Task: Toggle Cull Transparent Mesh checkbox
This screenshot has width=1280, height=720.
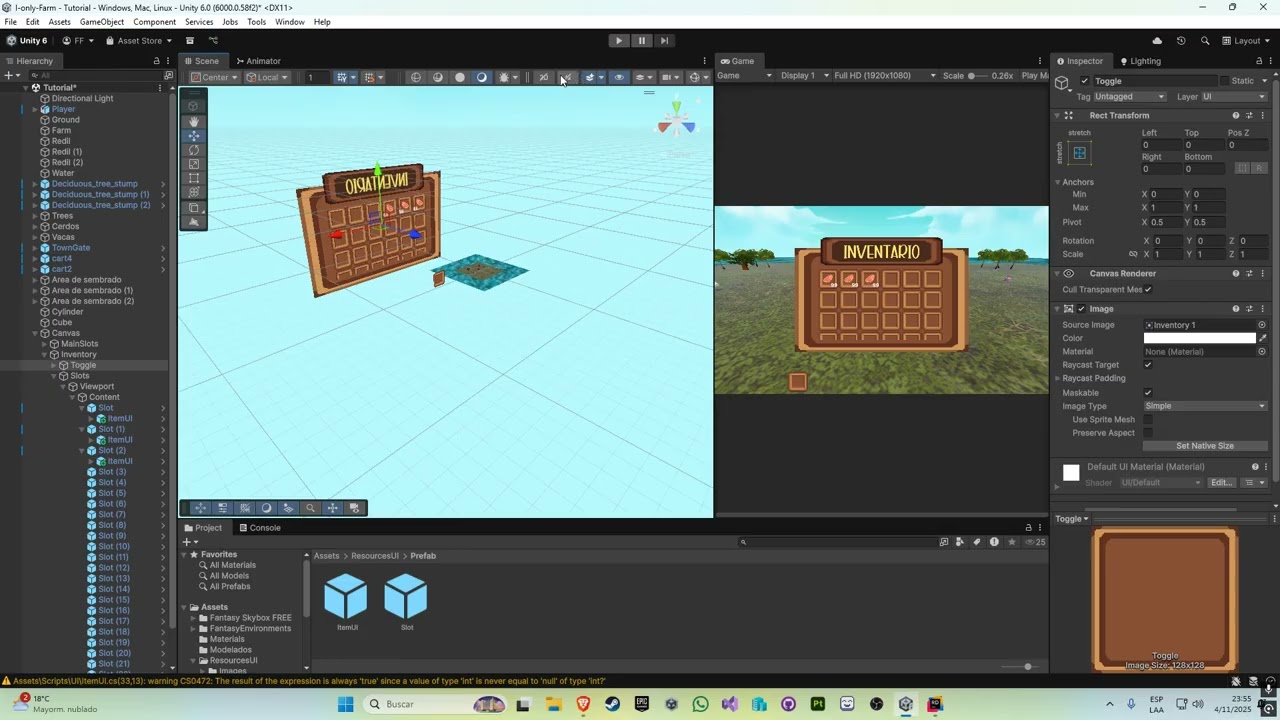Action: click(x=1148, y=290)
